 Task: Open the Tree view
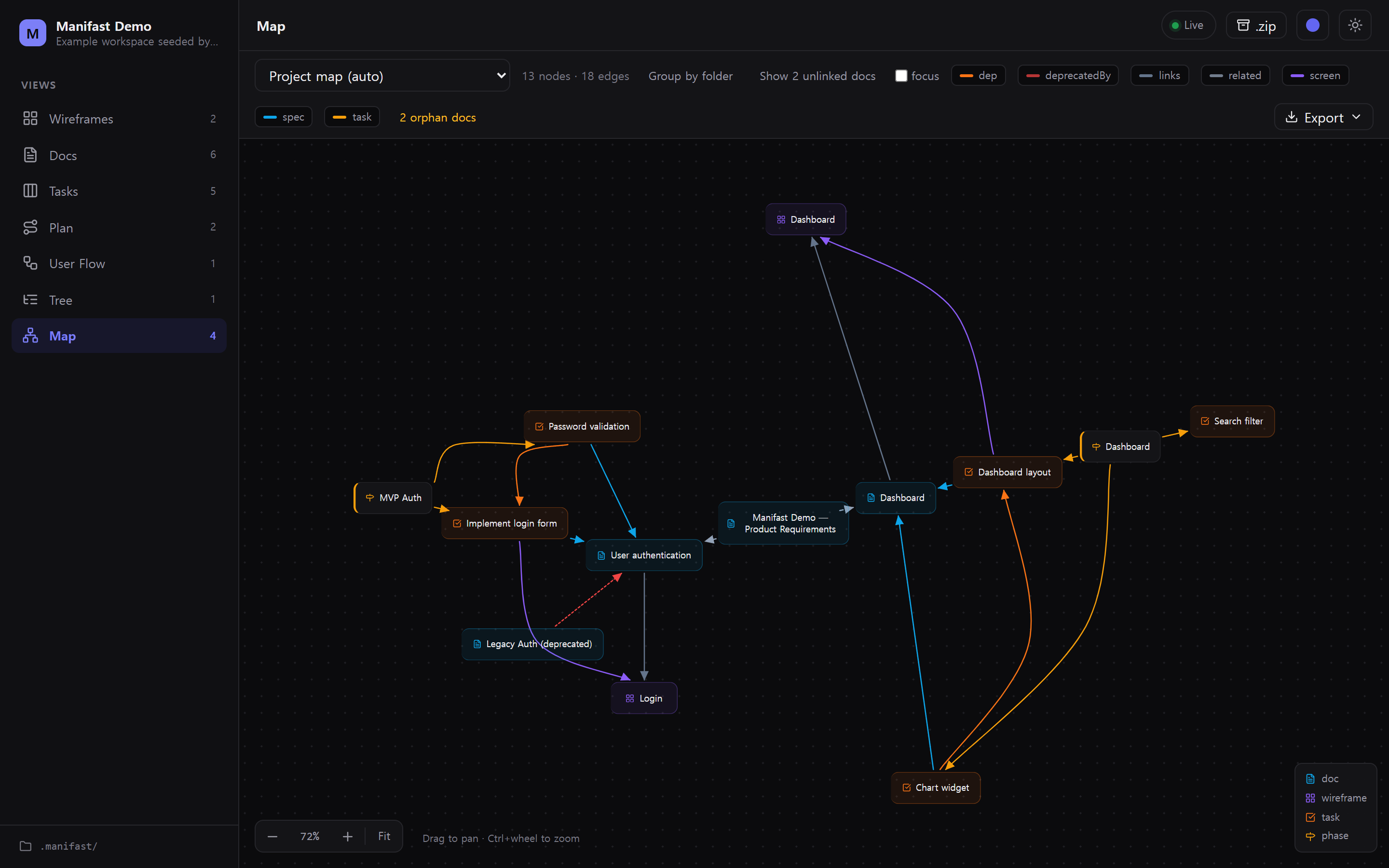(119, 299)
